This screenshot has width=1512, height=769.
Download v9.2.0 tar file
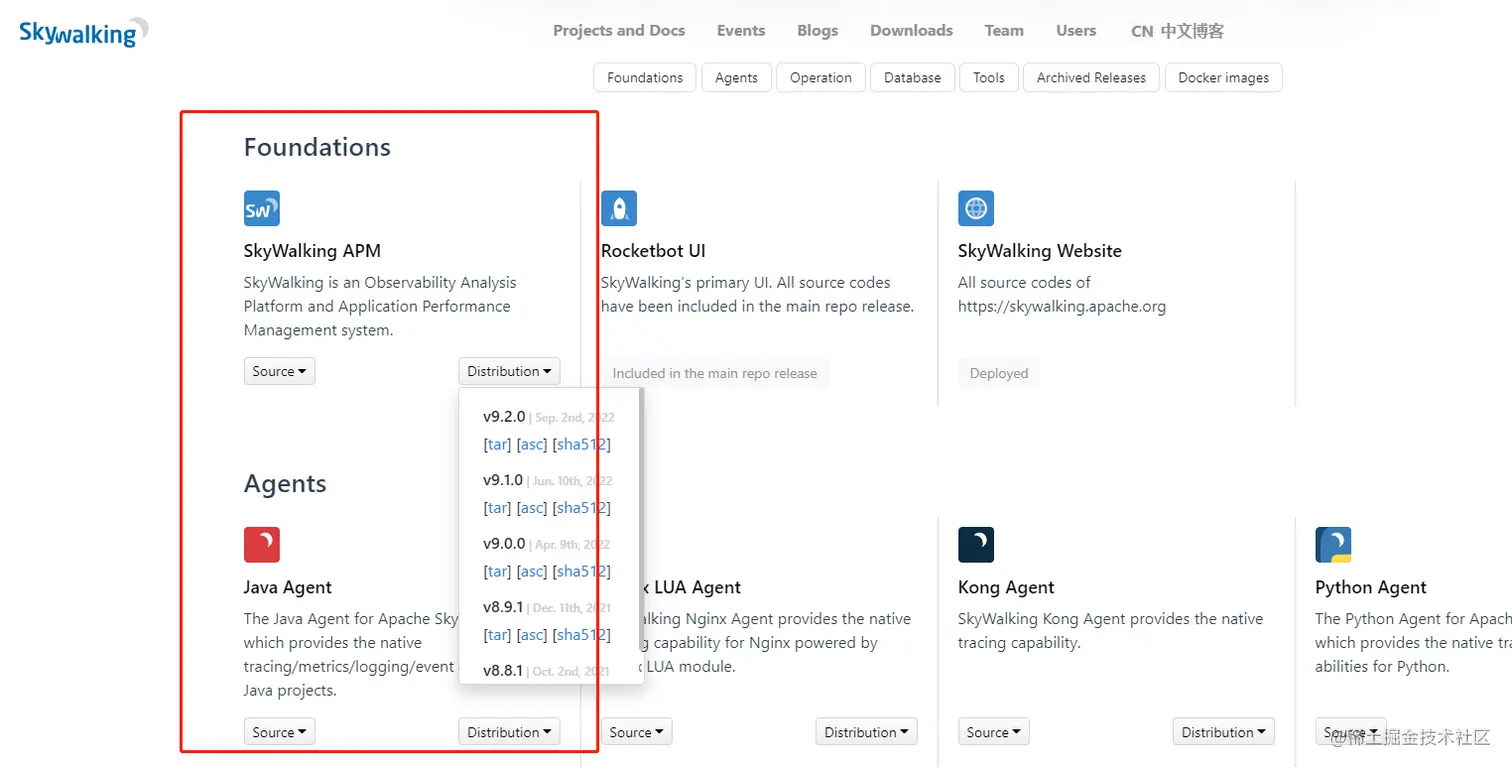(497, 444)
